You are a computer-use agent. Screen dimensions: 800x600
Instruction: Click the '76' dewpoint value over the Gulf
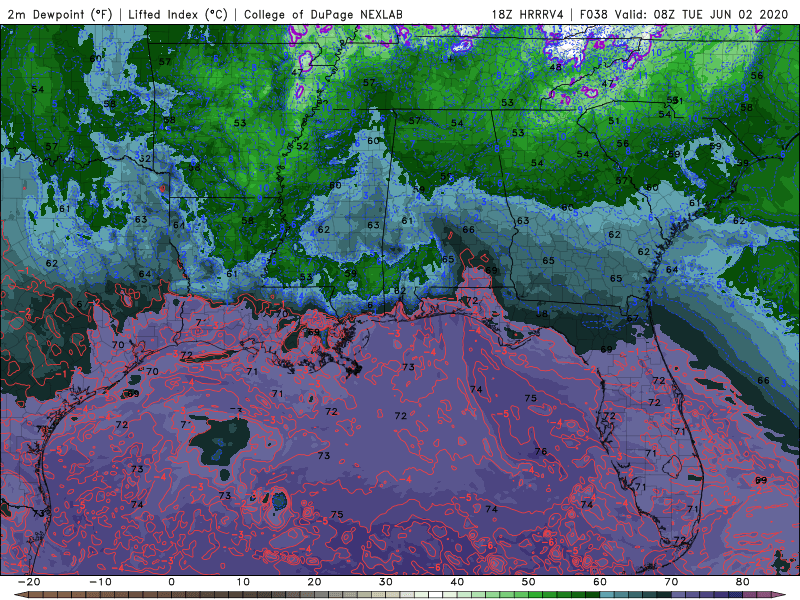tap(541, 452)
